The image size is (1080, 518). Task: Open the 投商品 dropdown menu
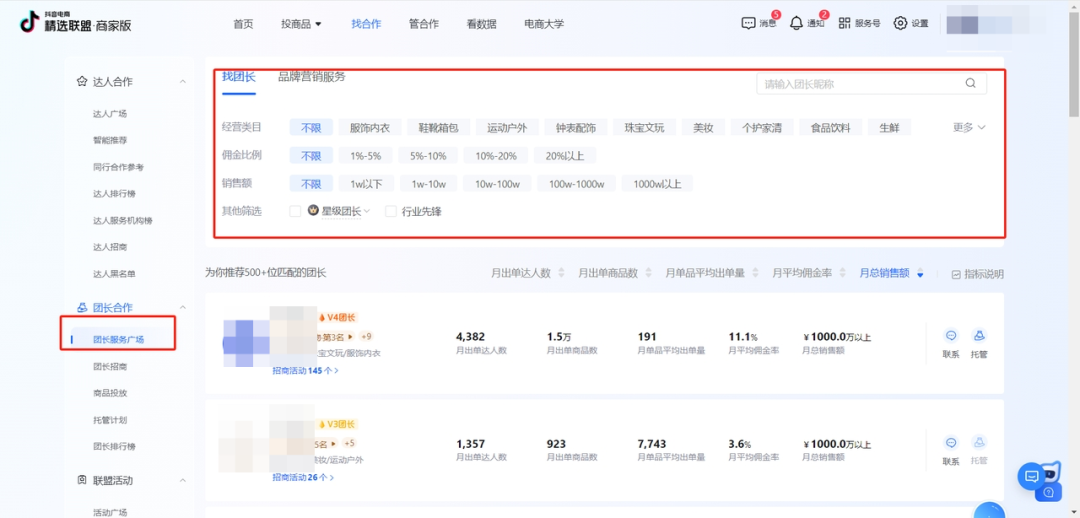302,23
